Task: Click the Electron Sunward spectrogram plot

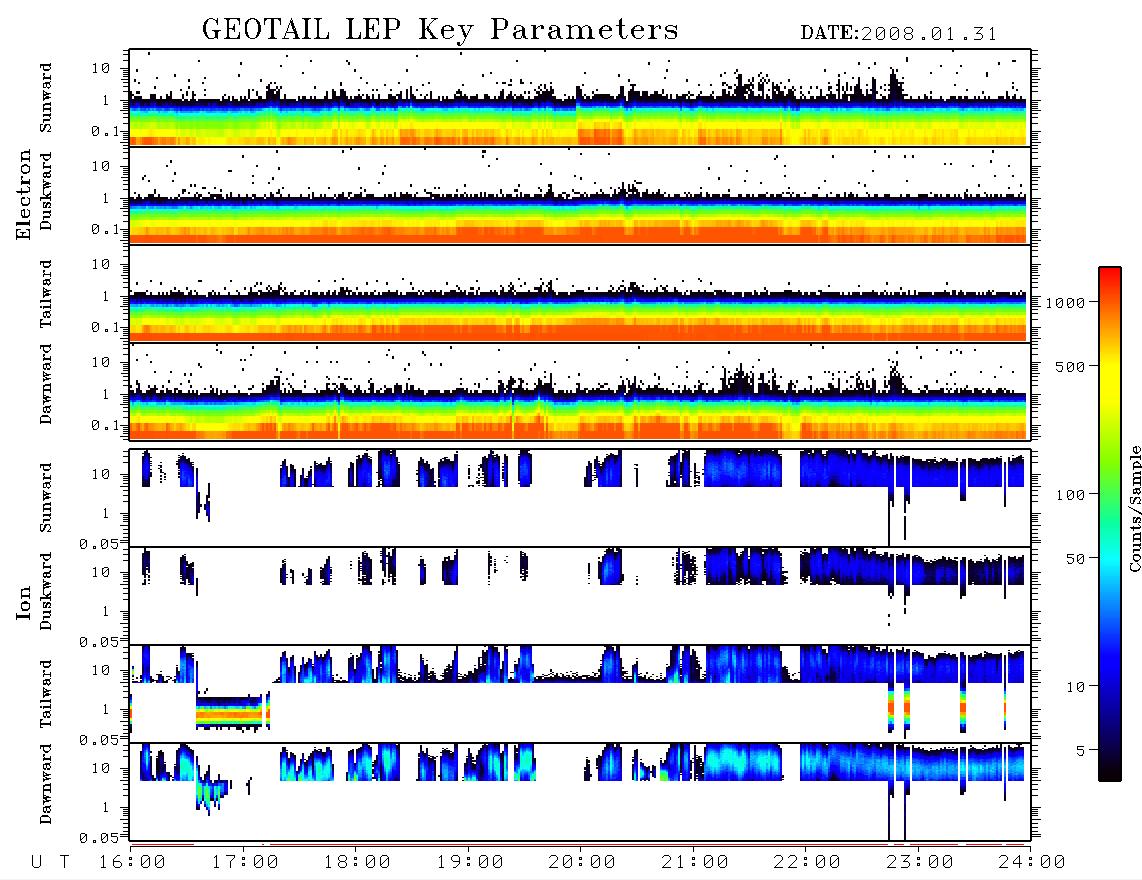Action: (580, 98)
